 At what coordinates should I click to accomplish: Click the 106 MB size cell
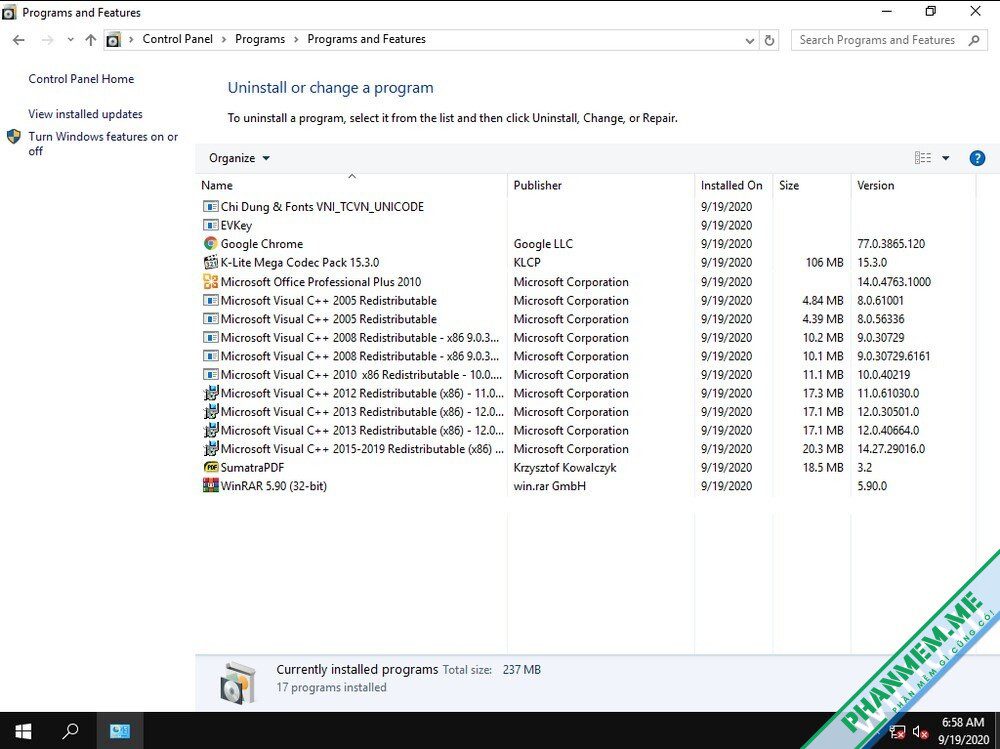click(824, 262)
